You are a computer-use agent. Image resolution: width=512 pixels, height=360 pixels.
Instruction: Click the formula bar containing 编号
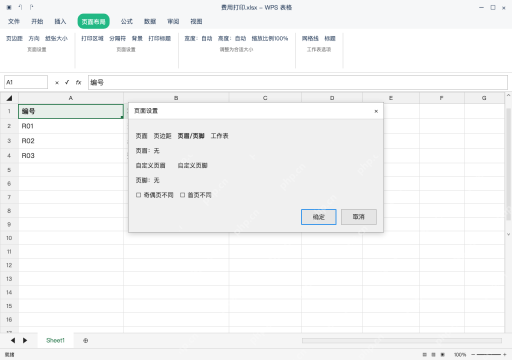point(298,82)
